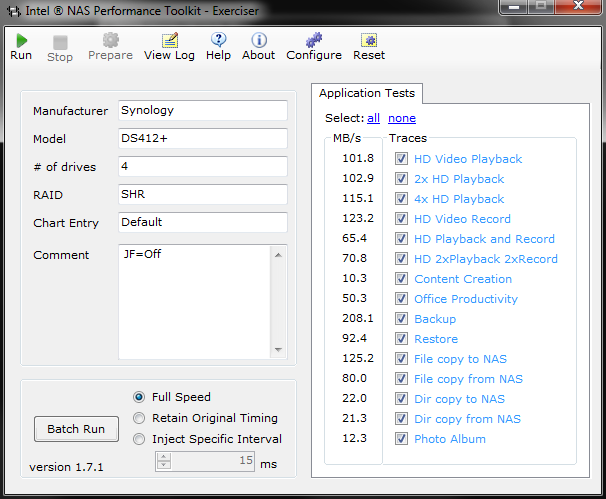Click the Reset toolbar icon
Viewport: 606px width, 499px height.
[369, 40]
